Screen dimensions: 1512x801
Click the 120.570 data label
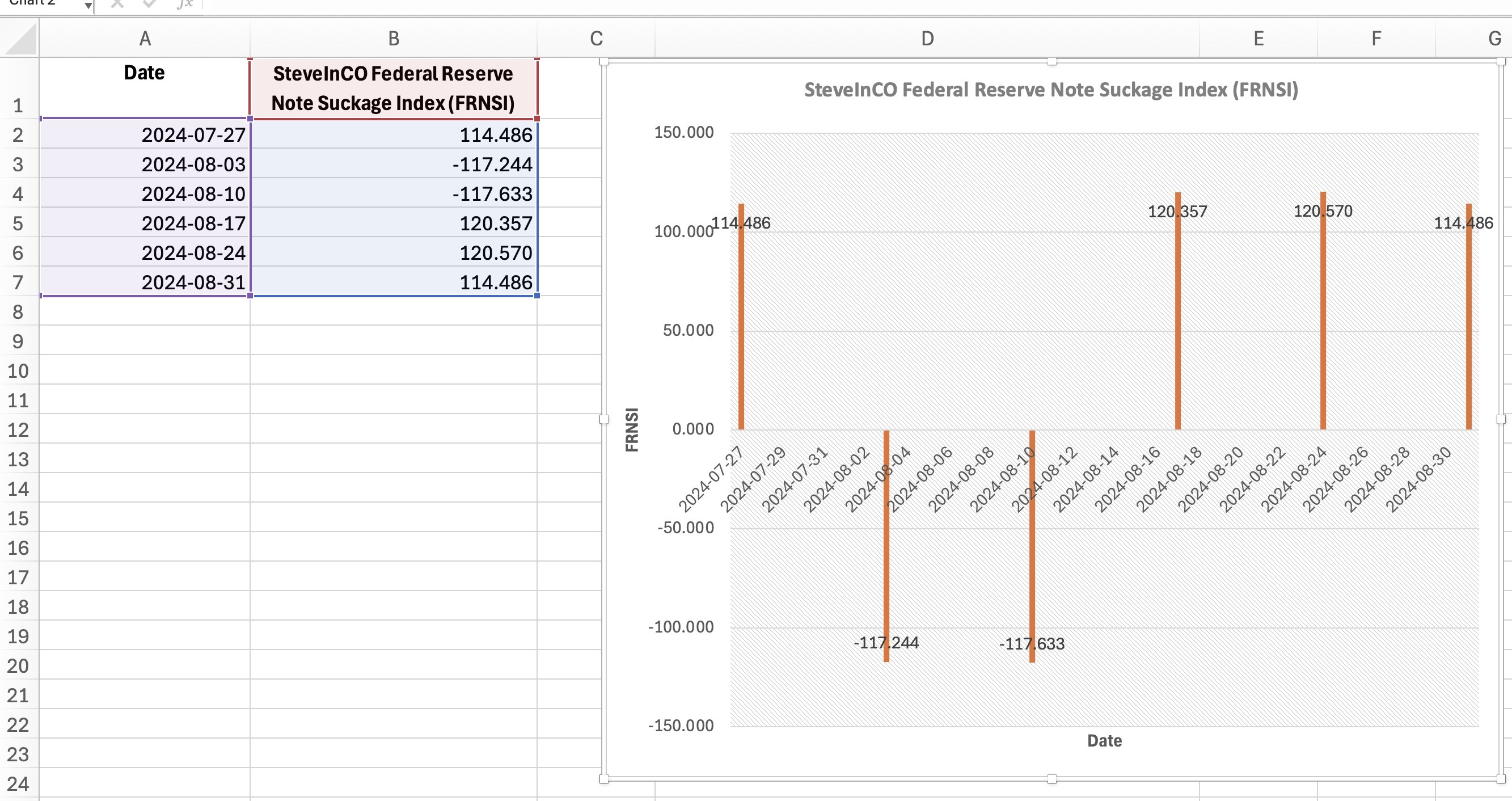[x=1323, y=211]
